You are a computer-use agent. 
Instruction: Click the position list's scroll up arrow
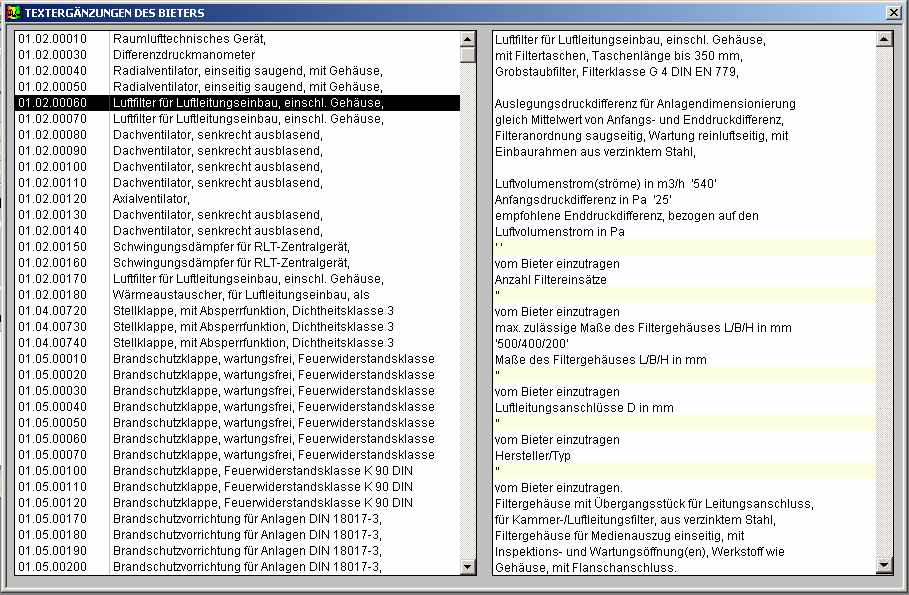467,39
